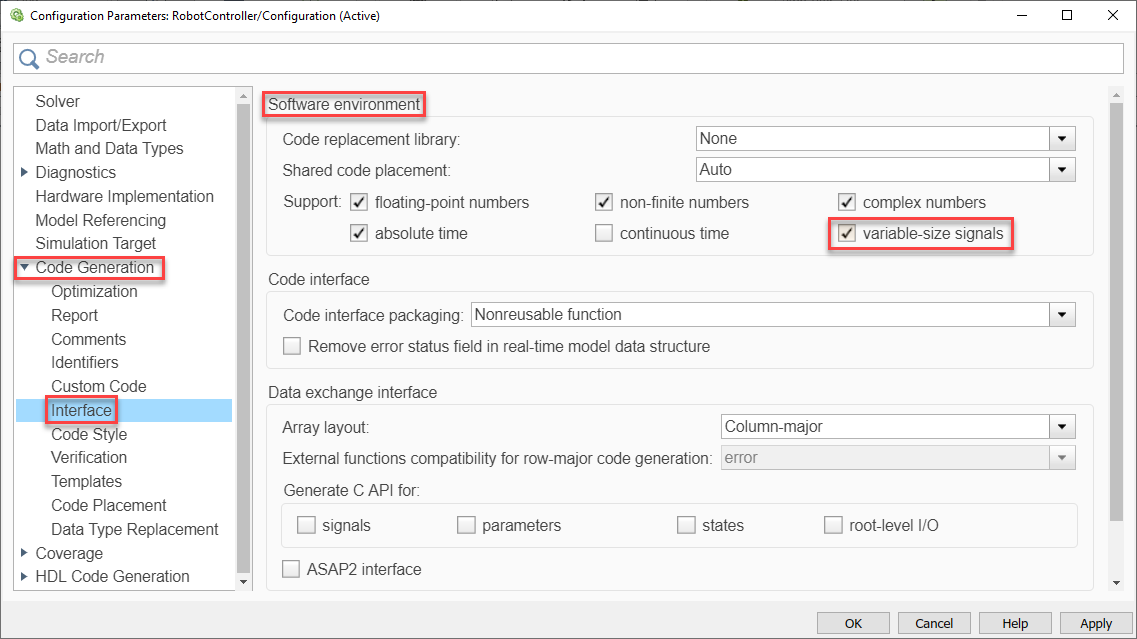The image size is (1137, 639).
Task: Open the Shared code placement dropdown
Action: pyautogui.click(x=1062, y=170)
